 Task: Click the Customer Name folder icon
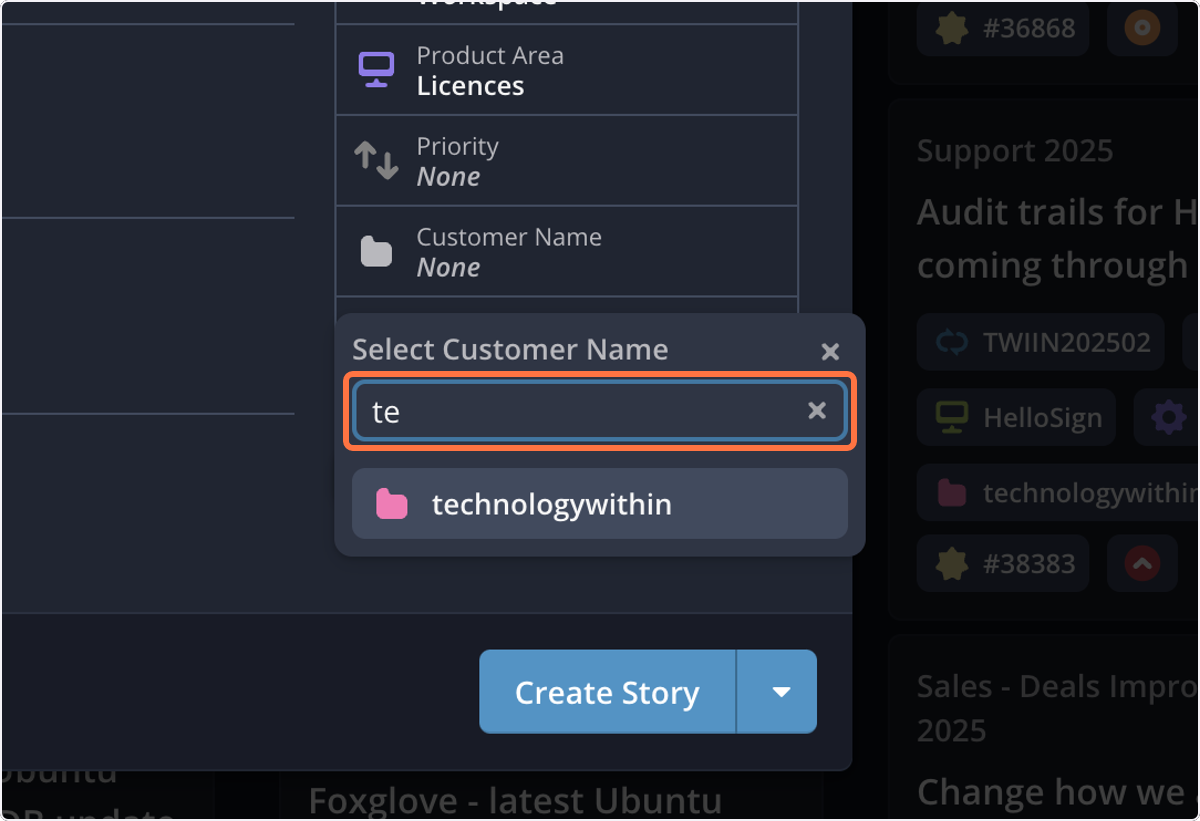[x=376, y=252]
